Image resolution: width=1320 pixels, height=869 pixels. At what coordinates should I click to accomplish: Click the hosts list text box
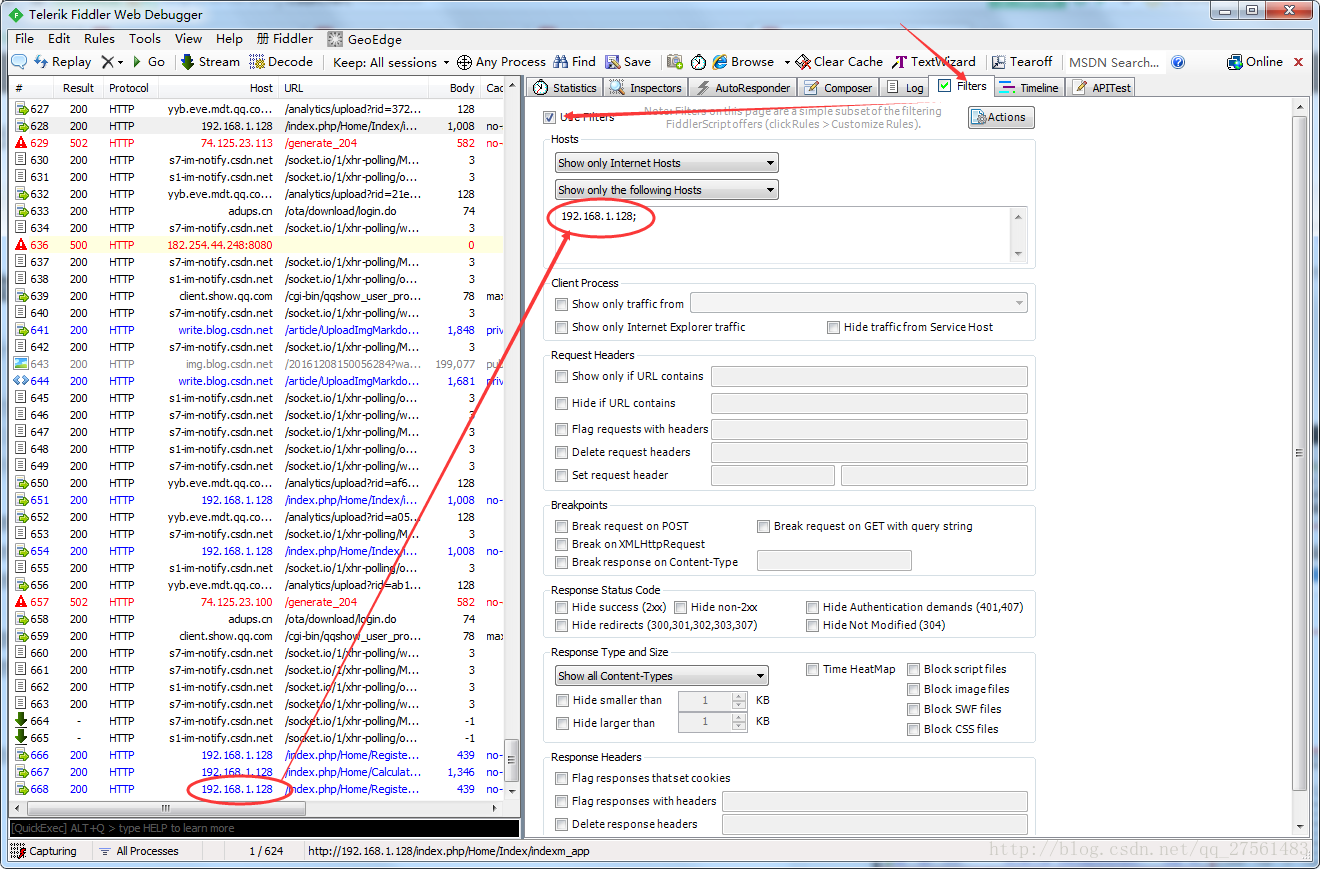tap(790, 235)
